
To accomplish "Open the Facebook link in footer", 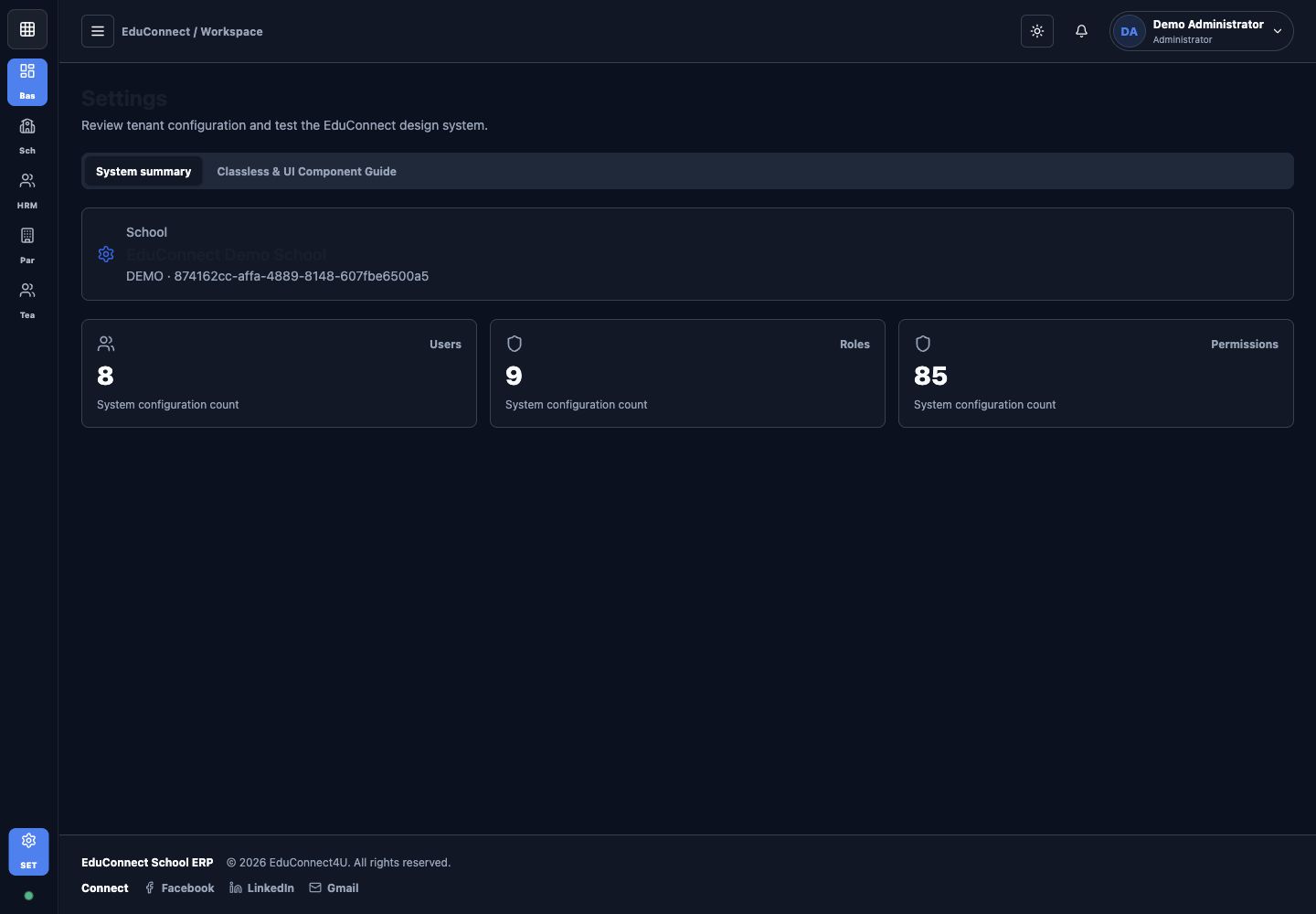I will click(x=179, y=887).
